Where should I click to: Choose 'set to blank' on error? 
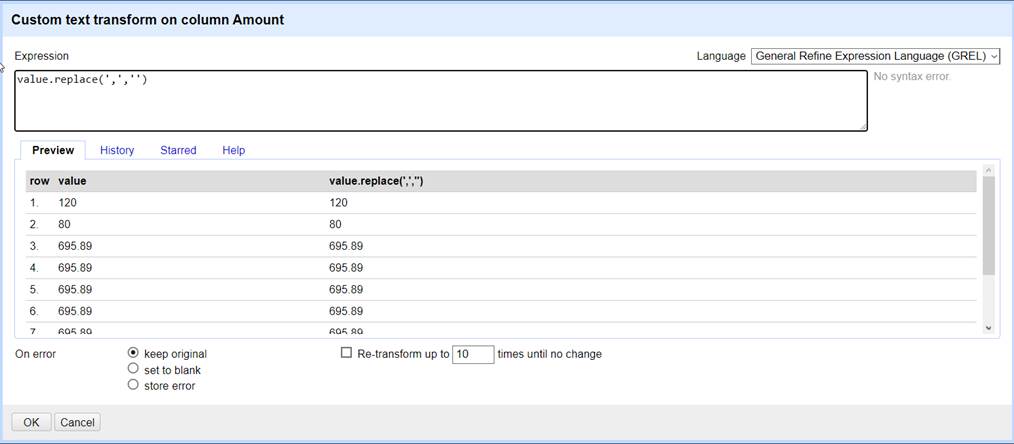point(133,369)
